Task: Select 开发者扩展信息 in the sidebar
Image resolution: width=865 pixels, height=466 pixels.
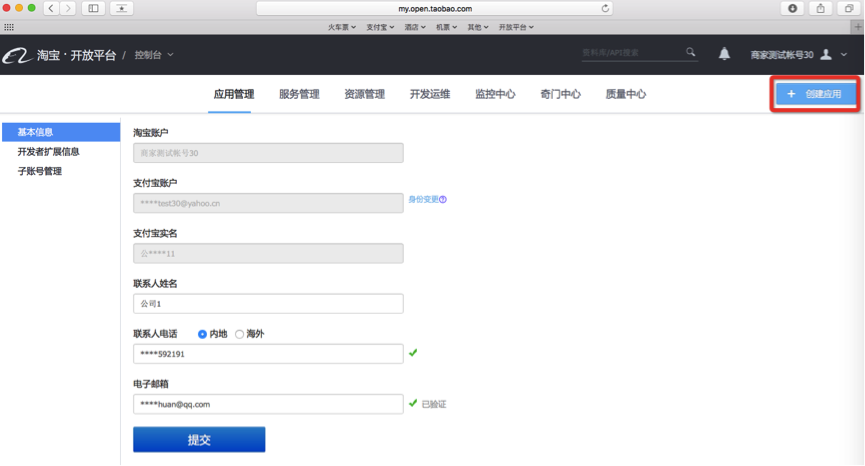Action: 49,152
